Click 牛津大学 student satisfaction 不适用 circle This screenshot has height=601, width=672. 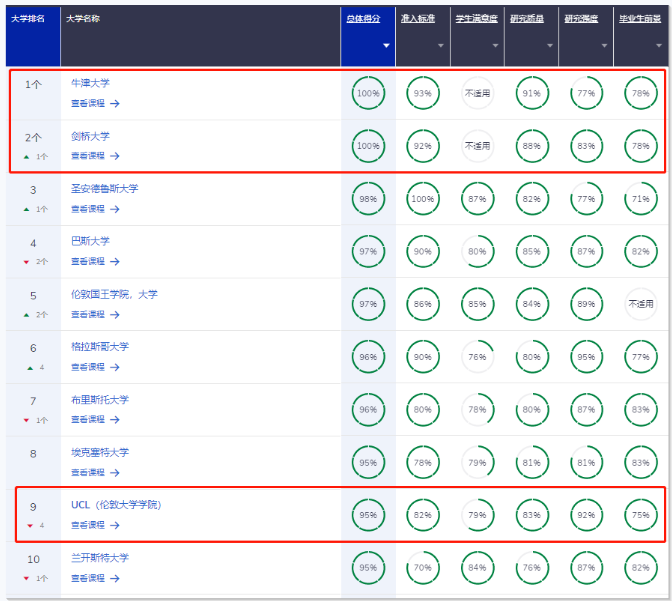coord(477,93)
